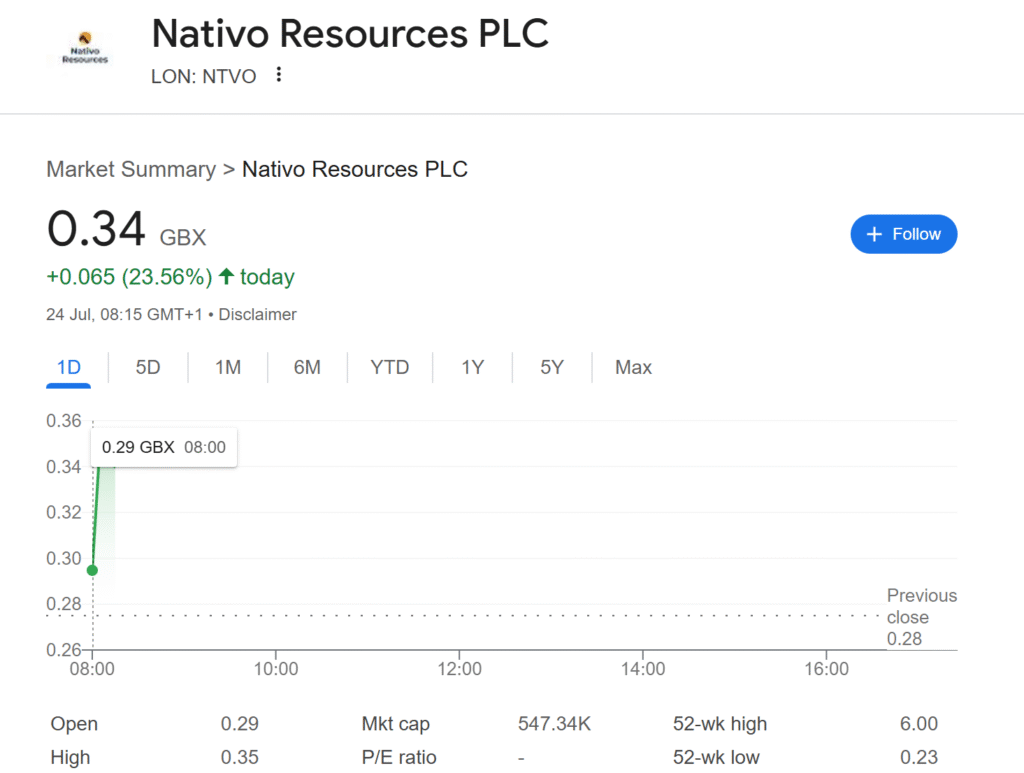Switch to the 5D chart range

click(148, 367)
